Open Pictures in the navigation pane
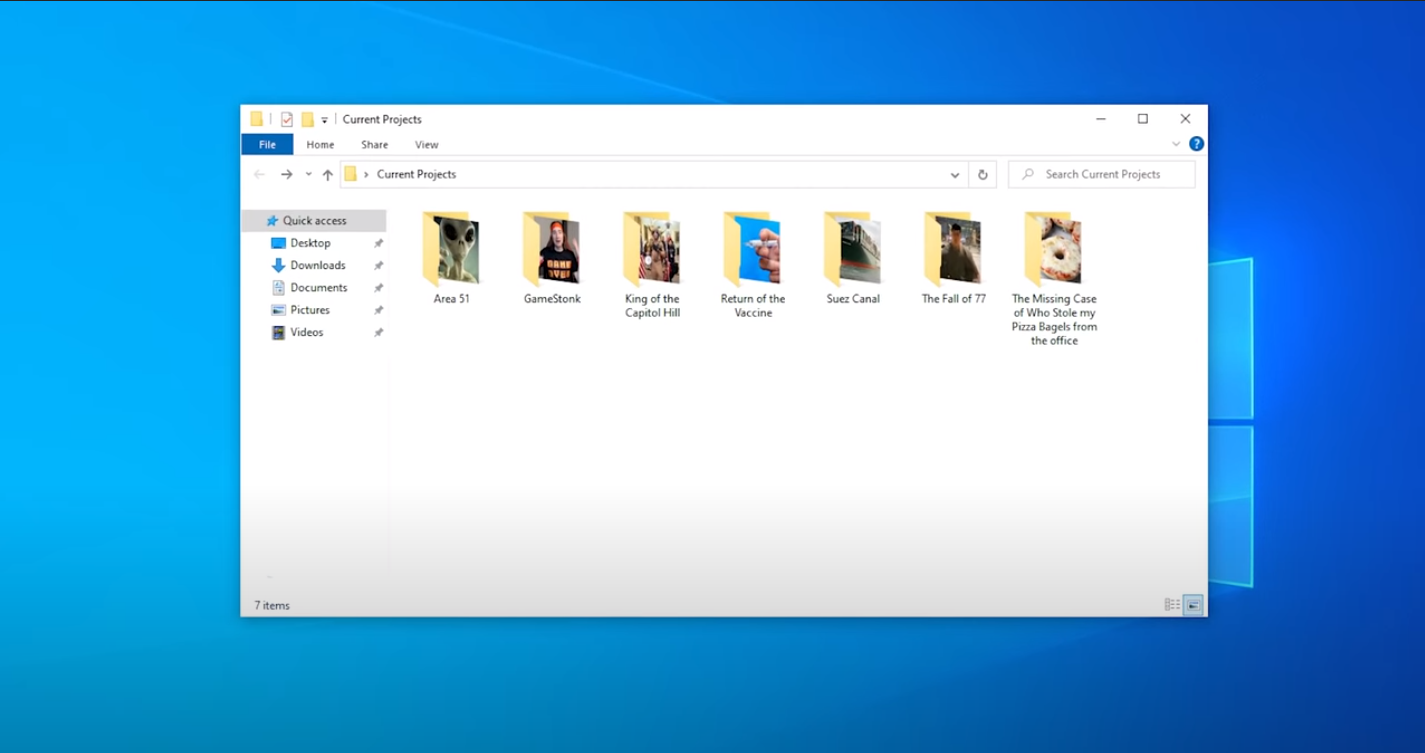The height and width of the screenshot is (753, 1425). pos(310,310)
